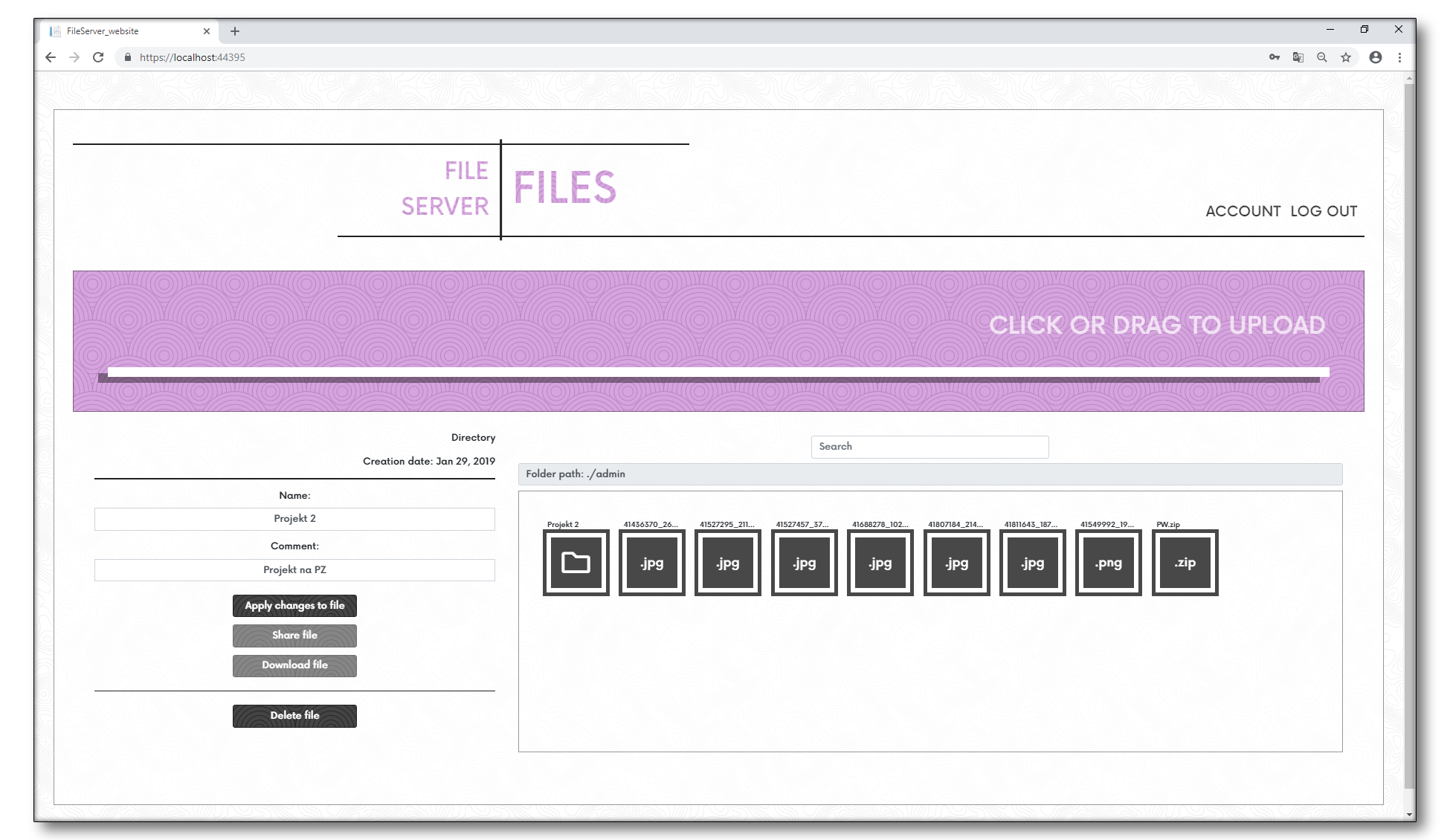Click the Share file button
This screenshot has height=840, width=1450.
(x=294, y=636)
